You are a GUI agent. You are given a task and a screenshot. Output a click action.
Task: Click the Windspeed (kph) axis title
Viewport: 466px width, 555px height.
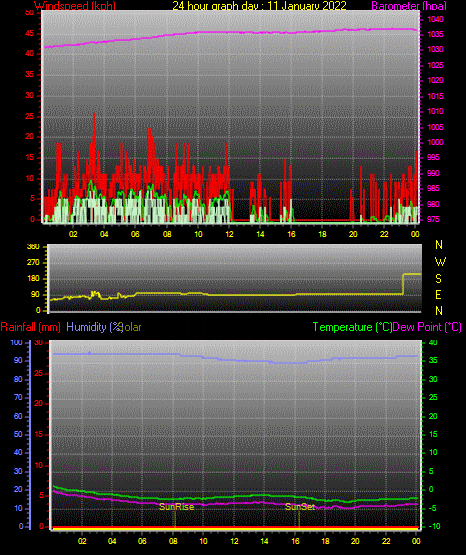(75, 6)
